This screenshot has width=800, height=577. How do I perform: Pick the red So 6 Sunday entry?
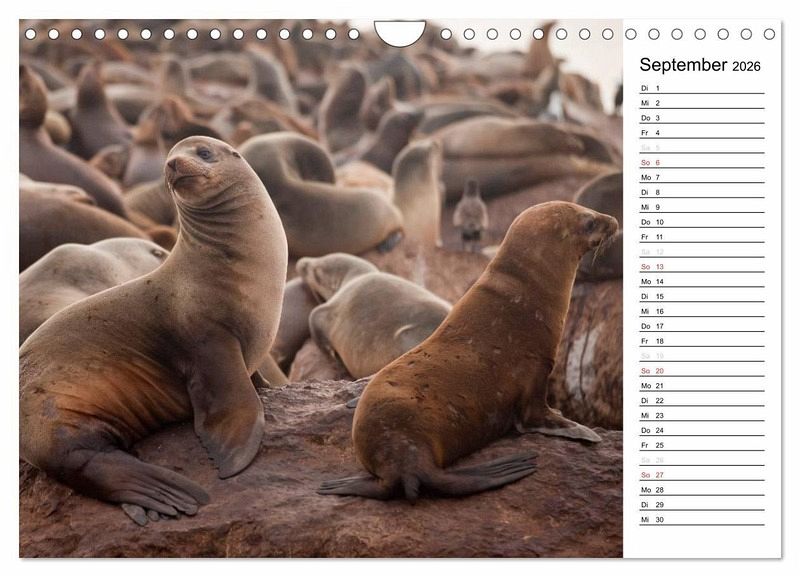point(701,162)
